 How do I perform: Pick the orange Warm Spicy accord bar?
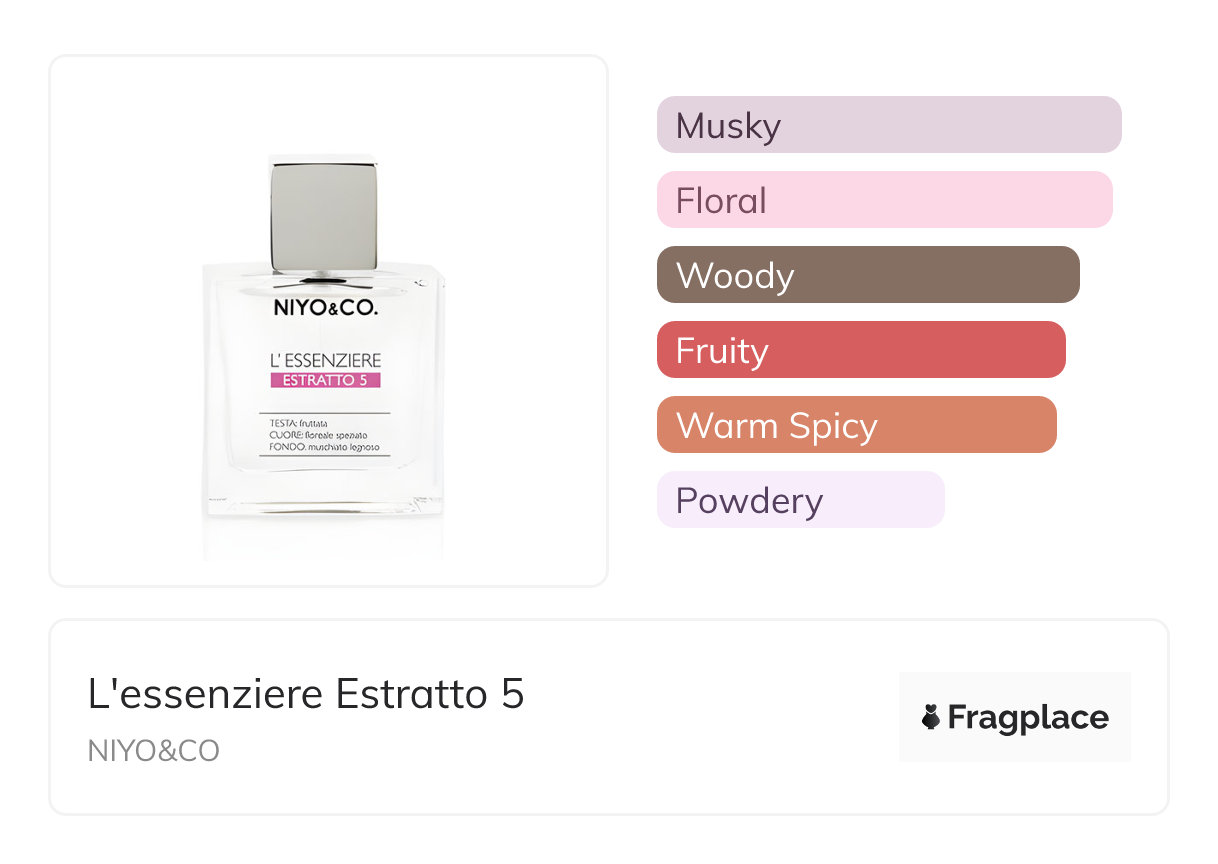[x=856, y=425]
